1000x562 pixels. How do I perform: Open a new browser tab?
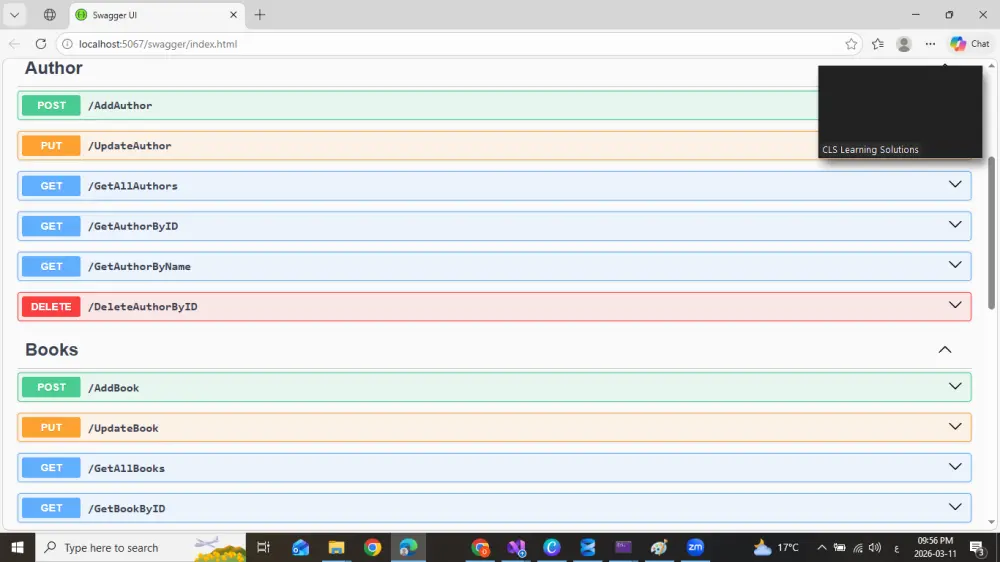pyautogui.click(x=260, y=15)
